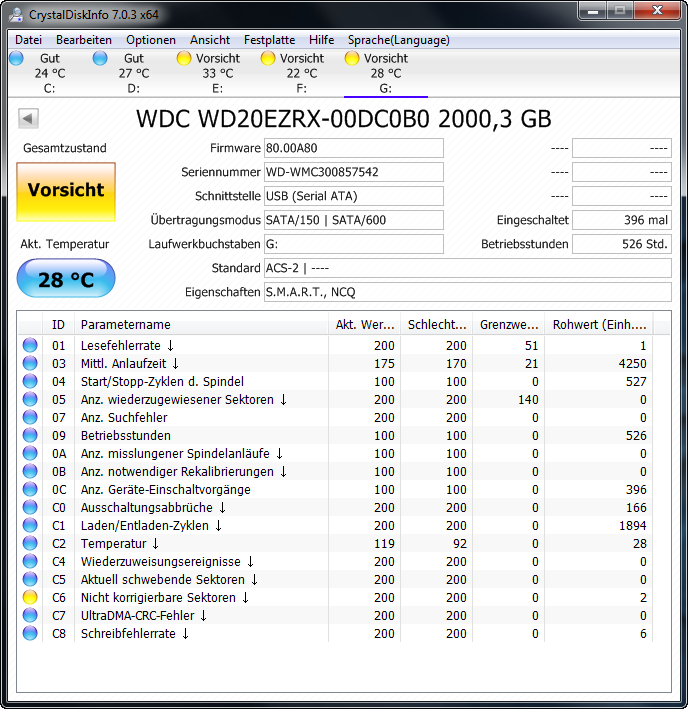Click the Betriebsstunden 526 Std. field
The height and width of the screenshot is (709, 688).
click(622, 244)
